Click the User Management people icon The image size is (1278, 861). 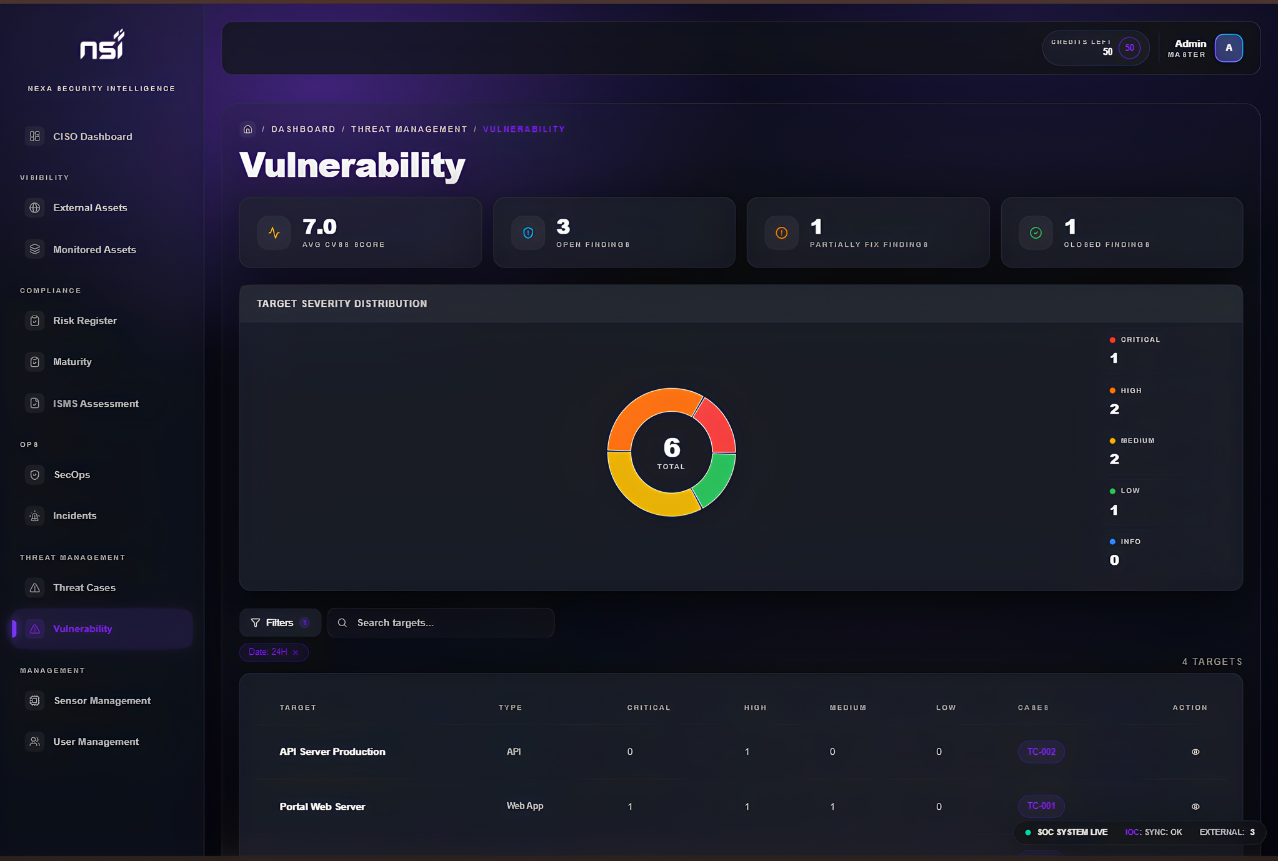pyautogui.click(x=35, y=742)
